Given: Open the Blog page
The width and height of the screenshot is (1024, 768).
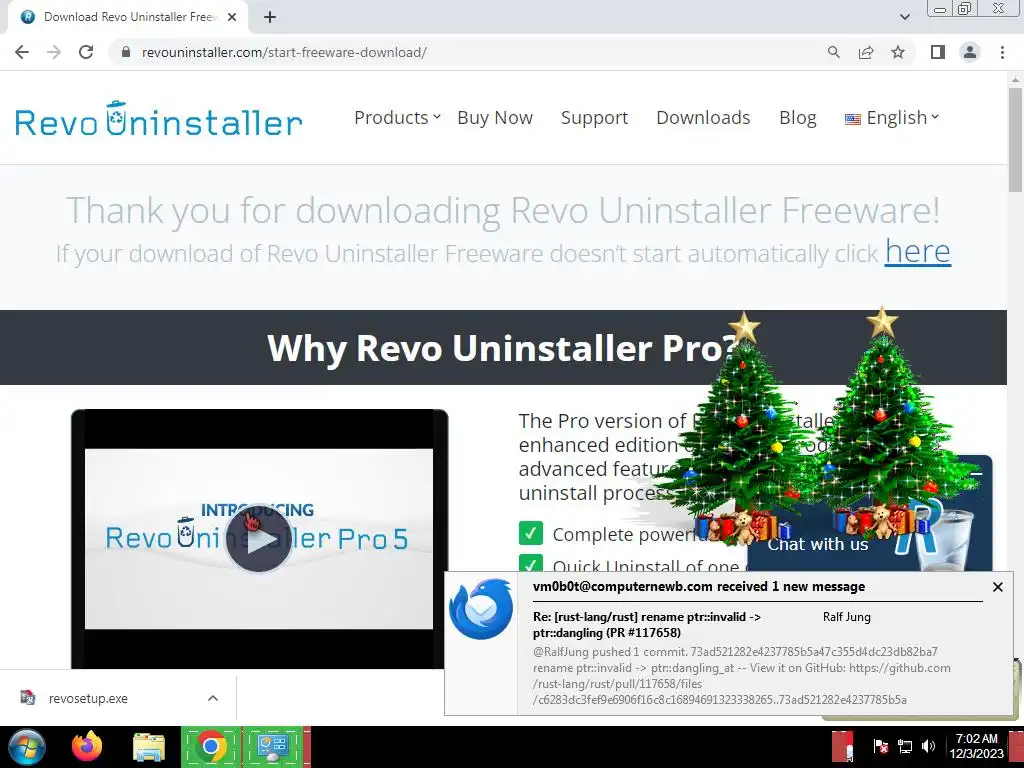Looking at the screenshot, I should 797,118.
